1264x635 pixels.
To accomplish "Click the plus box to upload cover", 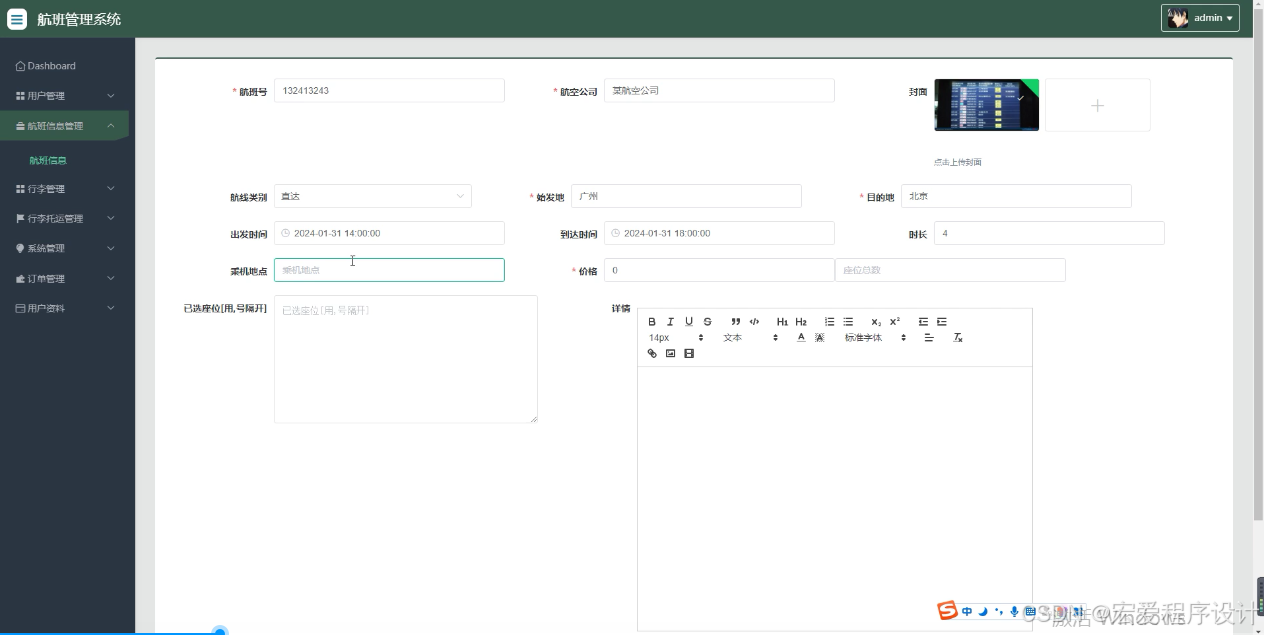I will point(1098,105).
